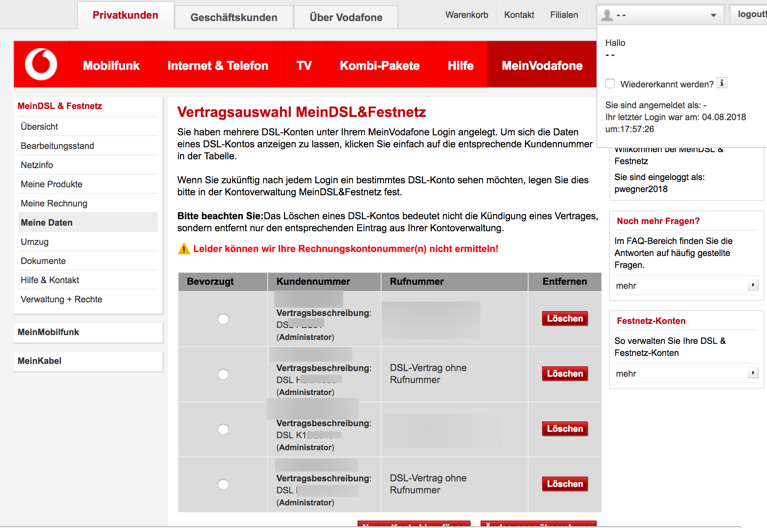Open MeinDSL & Festnetz sidebar heading

(x=60, y=106)
